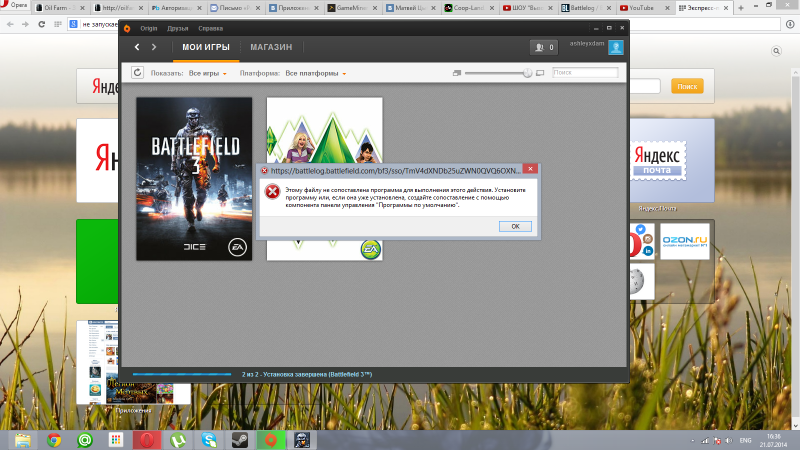Image resolution: width=800 pixels, height=450 pixels.
Task: Open a new browser tab
Action: [x=741, y=8]
